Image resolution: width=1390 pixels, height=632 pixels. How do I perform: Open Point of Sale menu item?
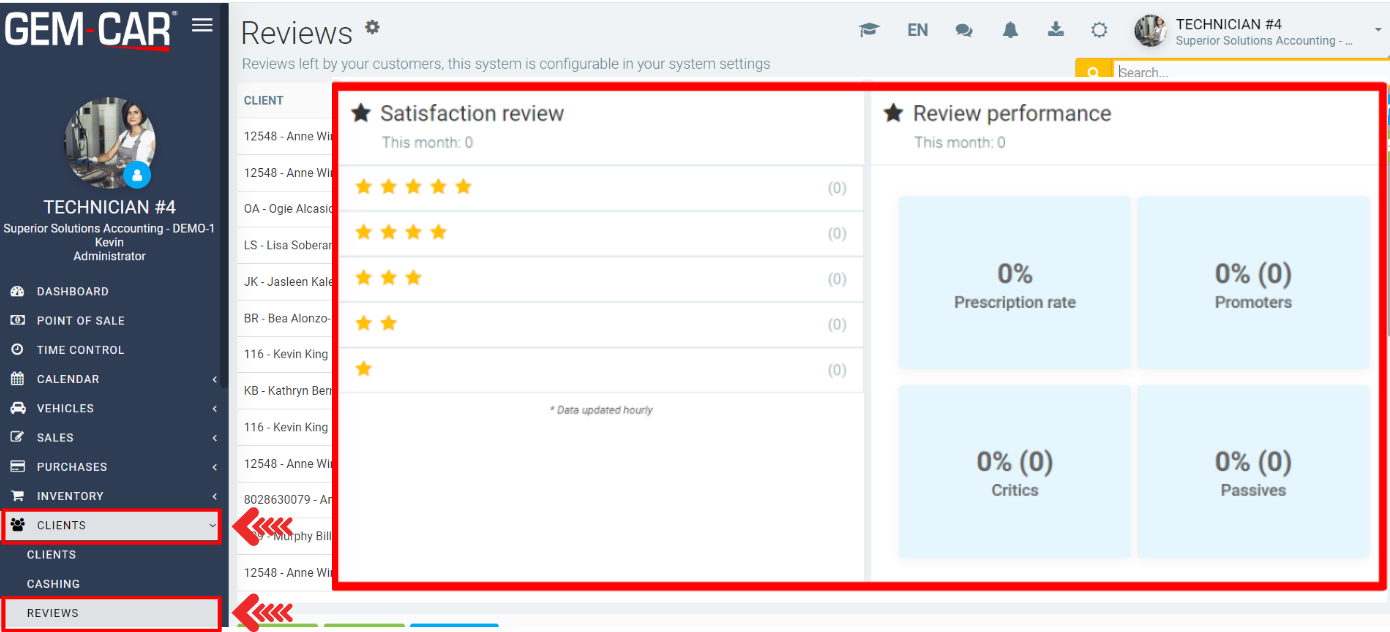coord(80,320)
